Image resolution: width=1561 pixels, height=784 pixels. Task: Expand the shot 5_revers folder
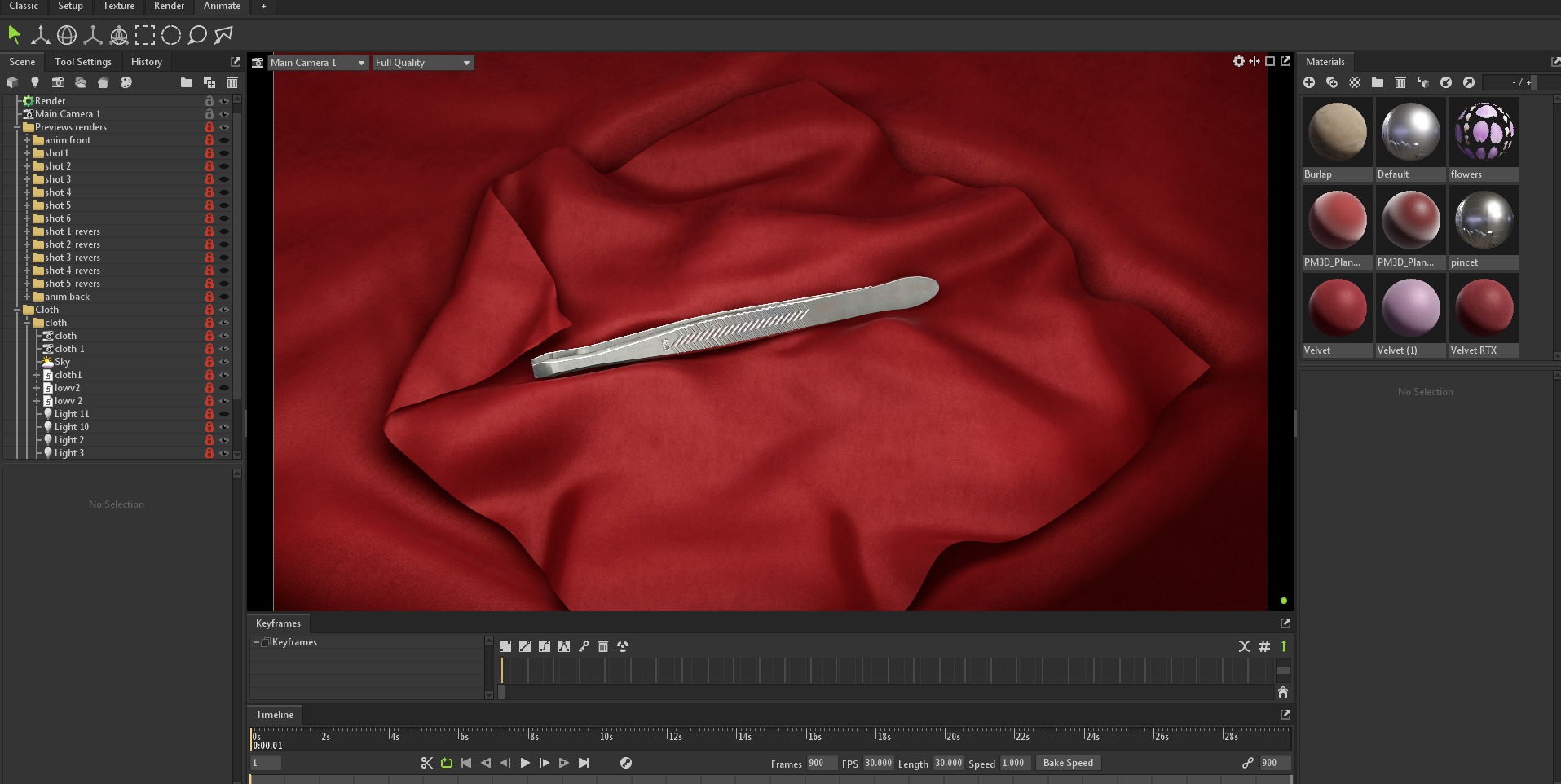(x=27, y=284)
